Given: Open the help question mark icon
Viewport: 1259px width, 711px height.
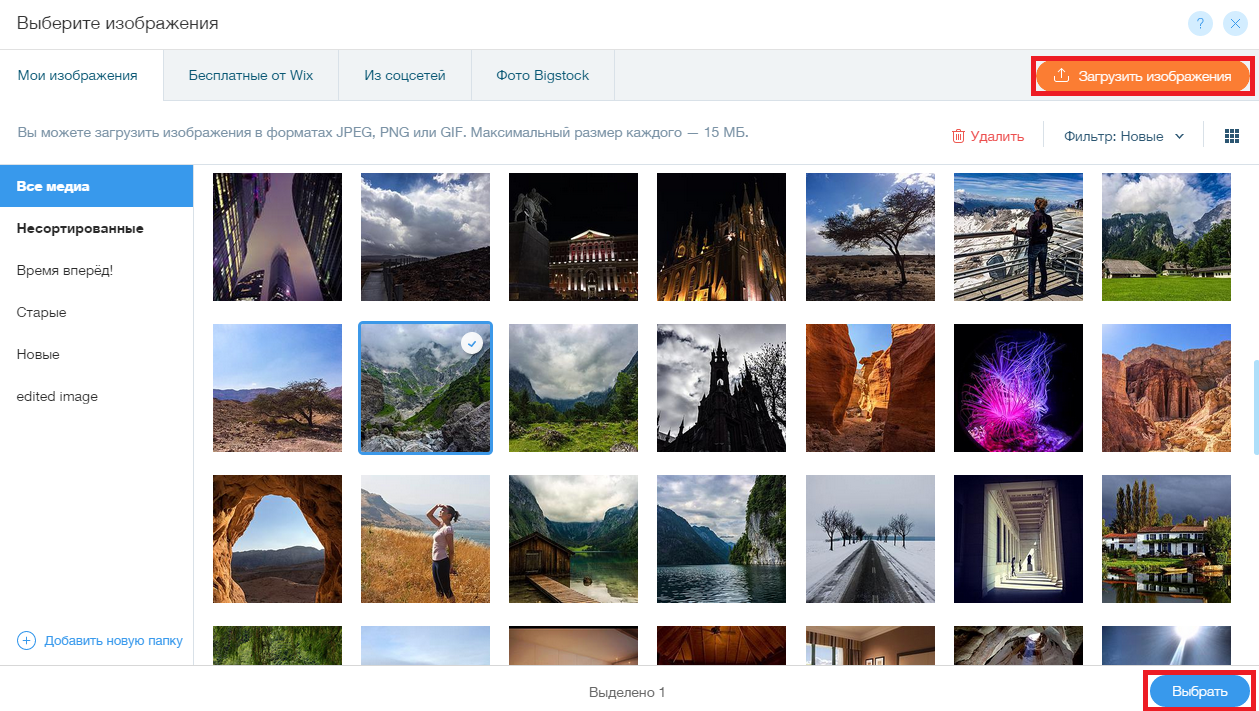Looking at the screenshot, I should click(1199, 23).
